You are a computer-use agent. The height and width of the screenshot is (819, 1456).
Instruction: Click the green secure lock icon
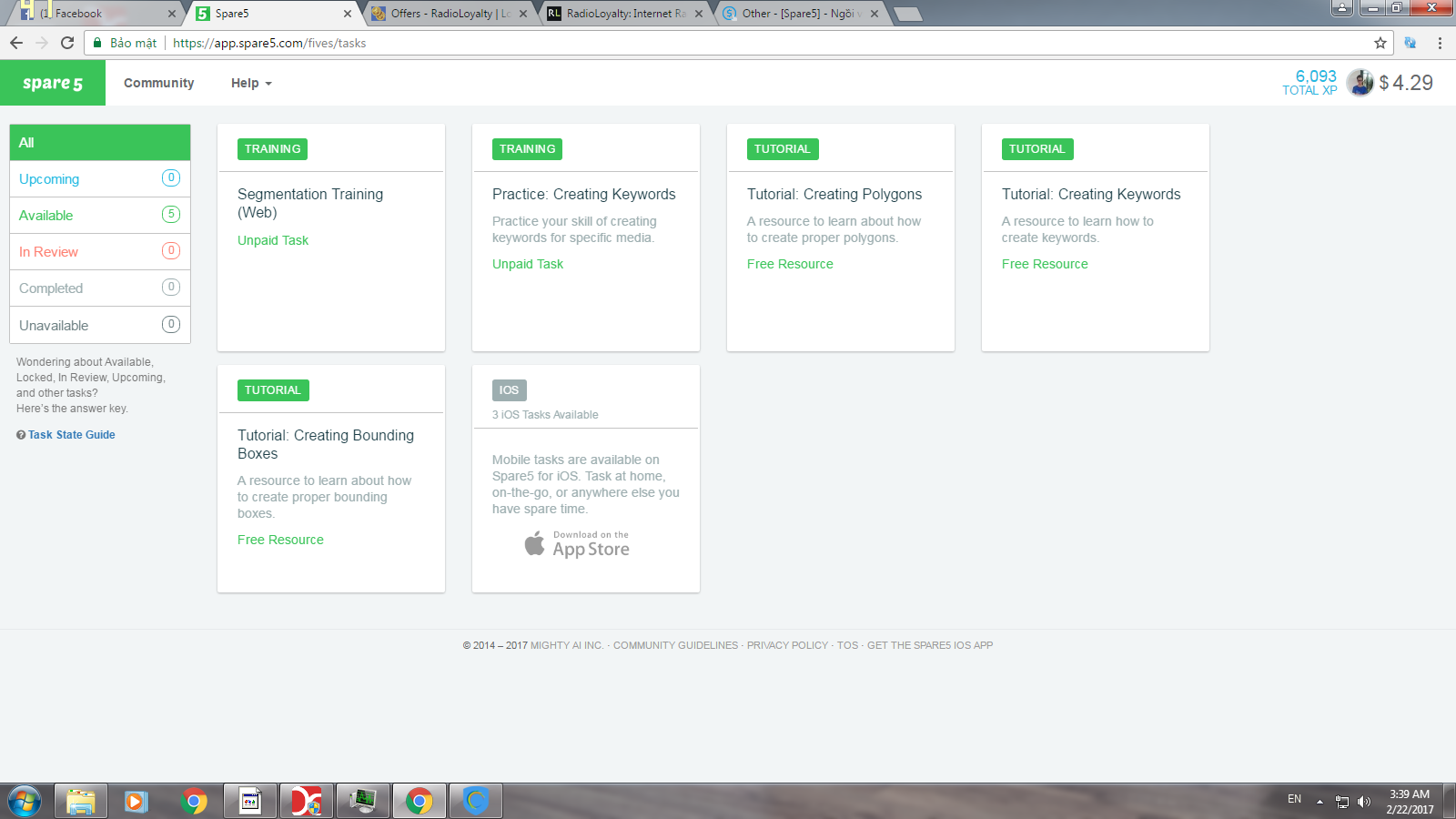(x=97, y=43)
